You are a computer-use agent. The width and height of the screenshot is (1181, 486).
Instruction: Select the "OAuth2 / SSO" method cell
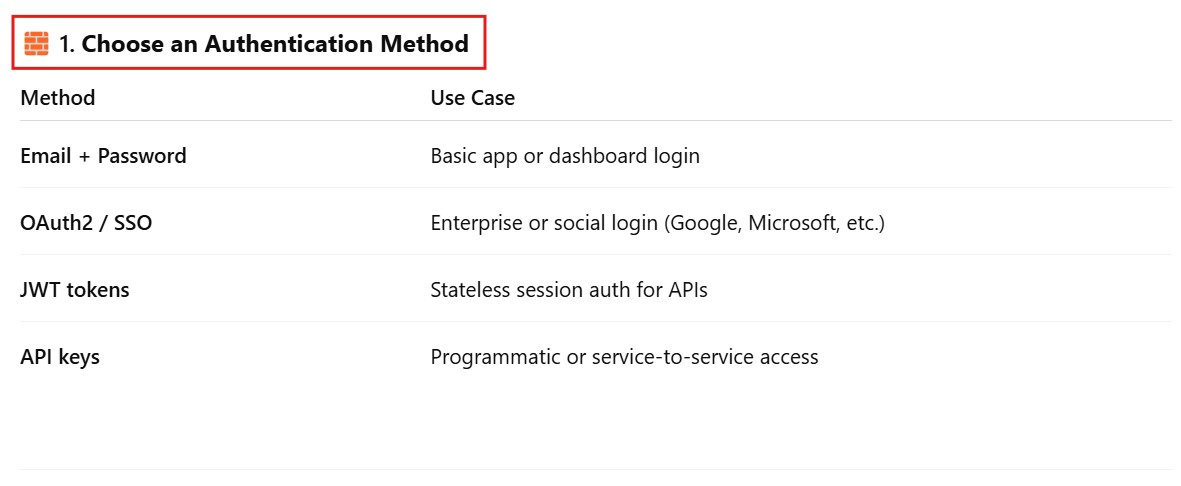point(86,223)
